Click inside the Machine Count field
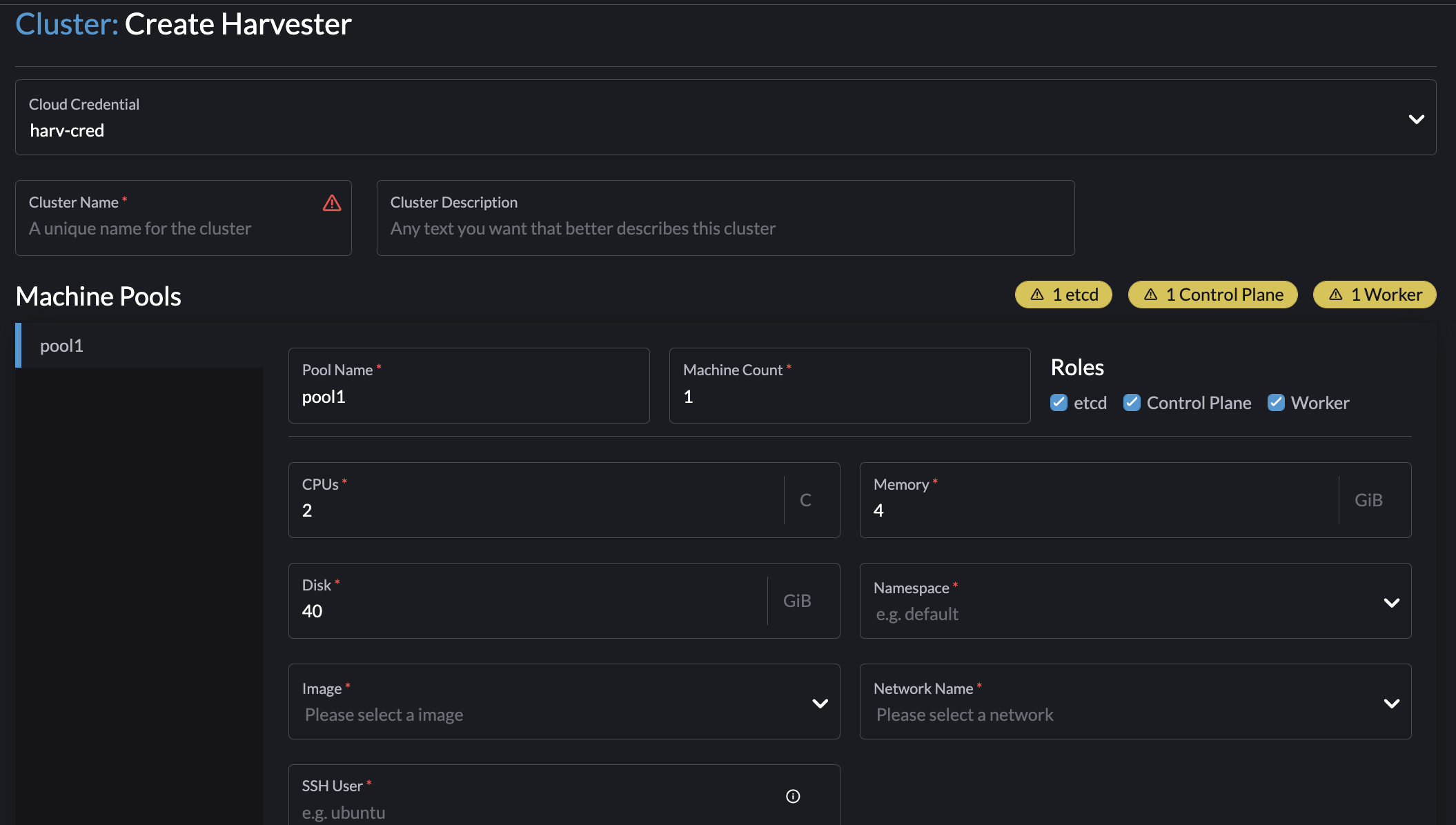Screen dimensions: 1456x825 click(x=849, y=397)
